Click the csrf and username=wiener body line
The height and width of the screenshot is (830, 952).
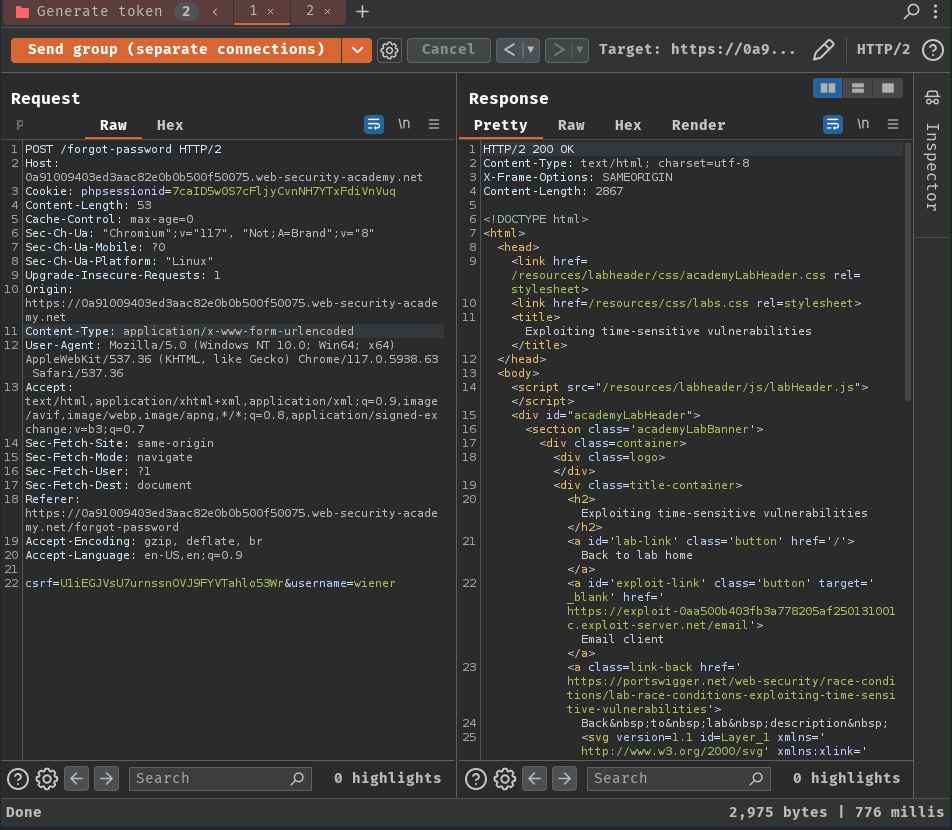pyautogui.click(x=210, y=583)
